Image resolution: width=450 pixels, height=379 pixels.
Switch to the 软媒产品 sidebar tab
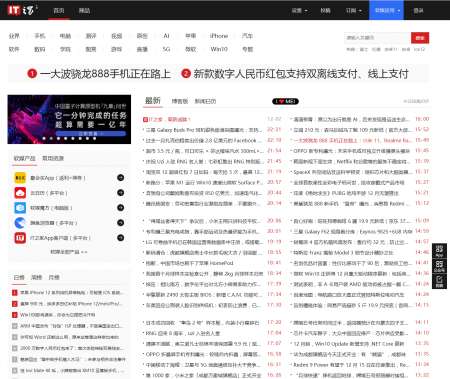pos(24,158)
